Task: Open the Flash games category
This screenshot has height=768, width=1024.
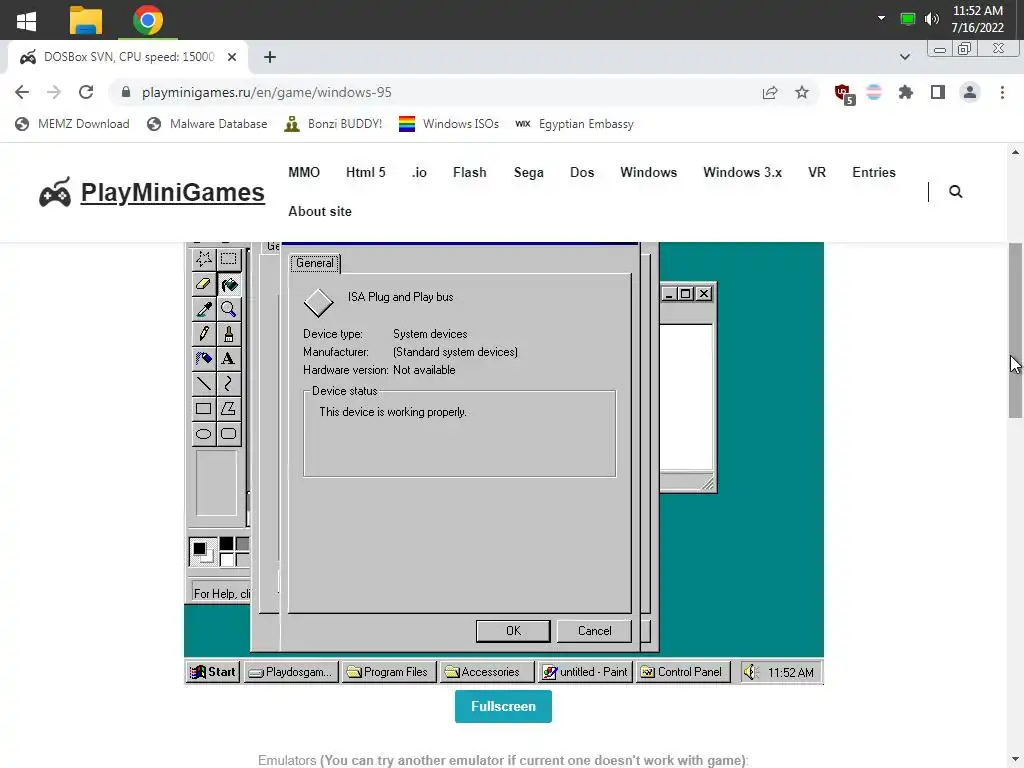Action: click(470, 172)
